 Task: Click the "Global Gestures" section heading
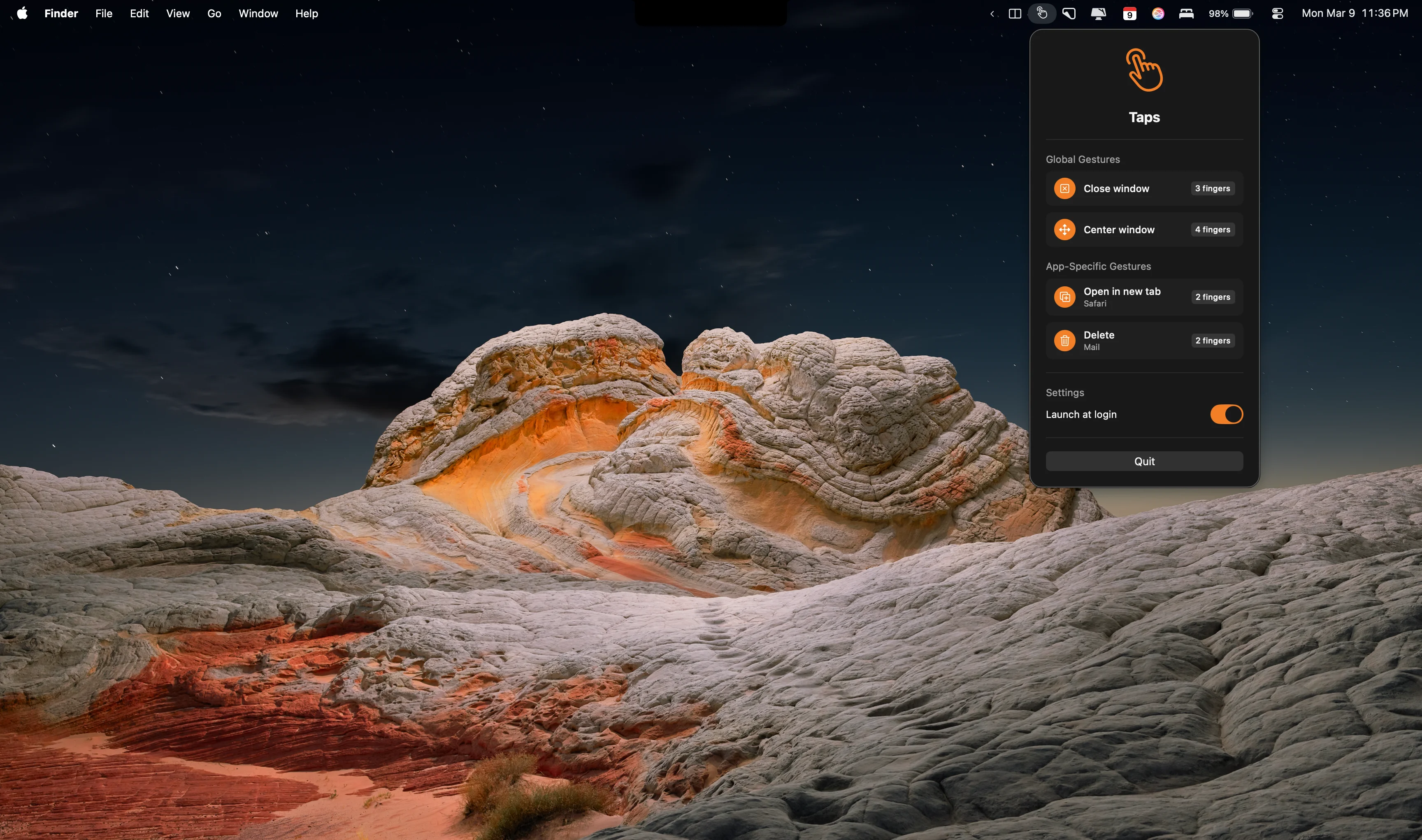(1083, 160)
